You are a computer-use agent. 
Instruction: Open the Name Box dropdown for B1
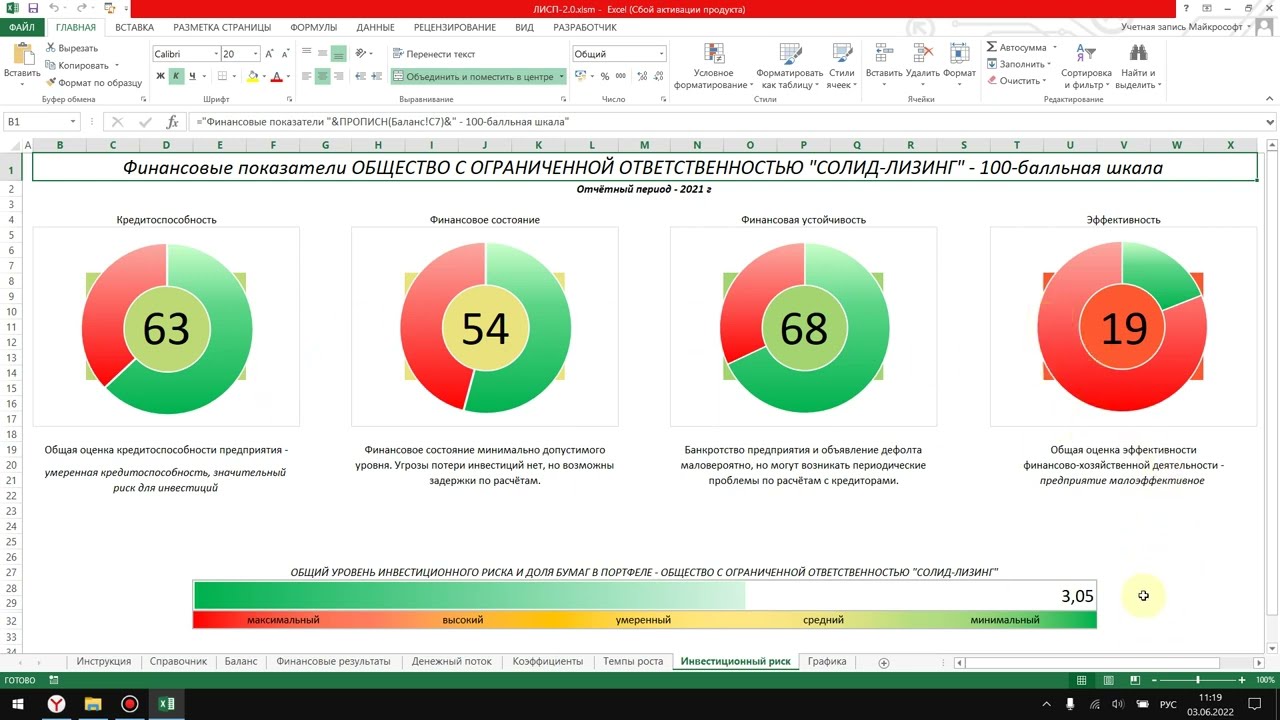coord(73,122)
